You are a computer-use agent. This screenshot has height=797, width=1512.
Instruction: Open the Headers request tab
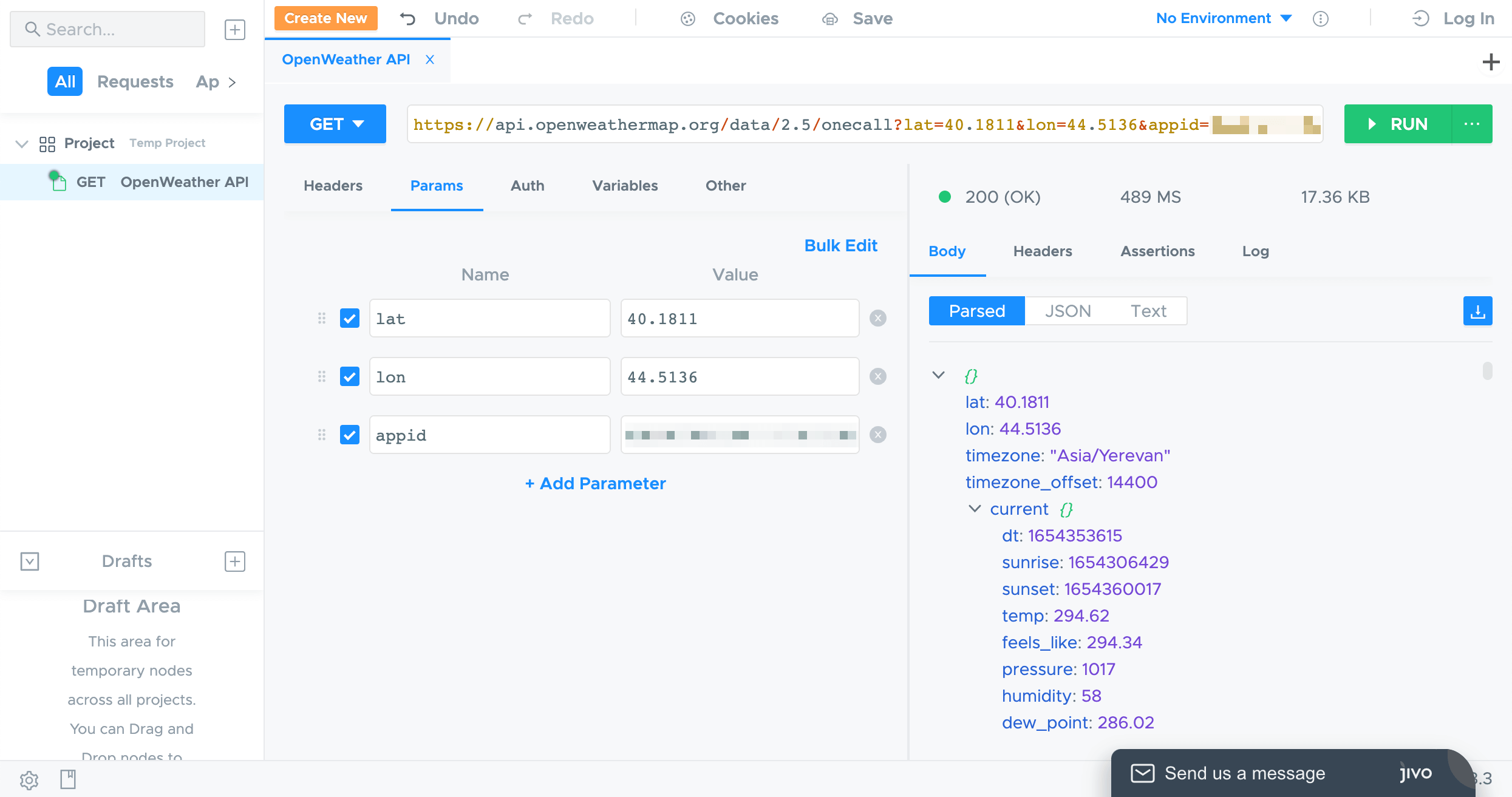[333, 186]
